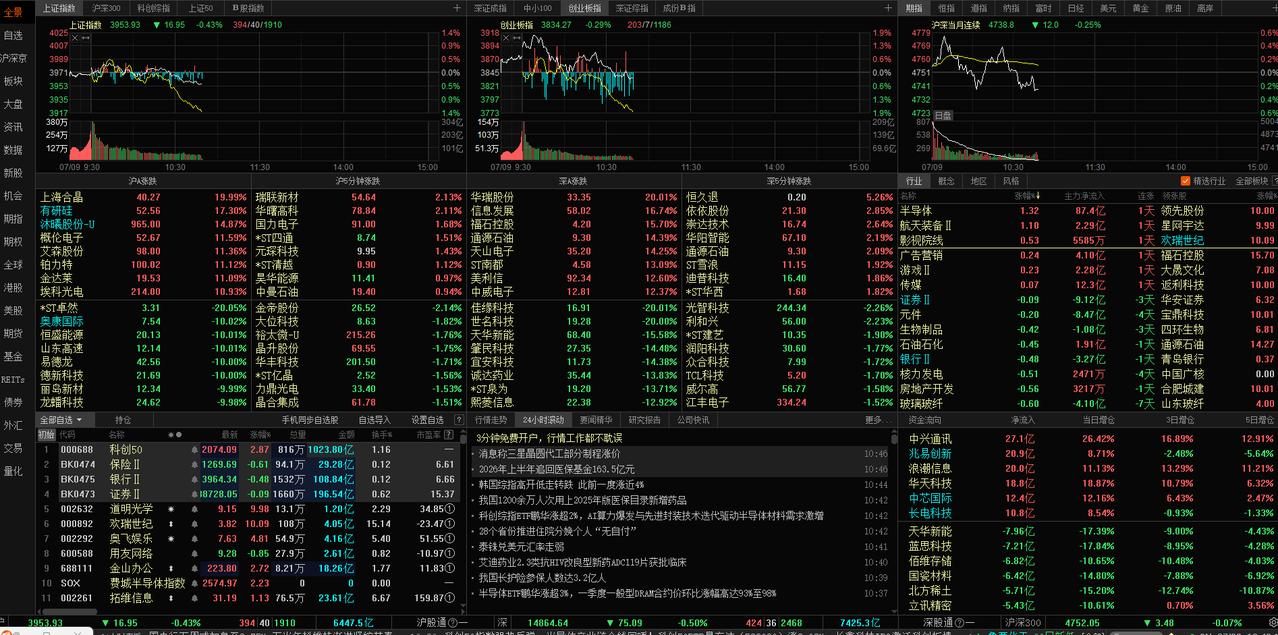
Task: Open news on 泰铢兑美元汇率走弱
Action: click(x=521, y=547)
